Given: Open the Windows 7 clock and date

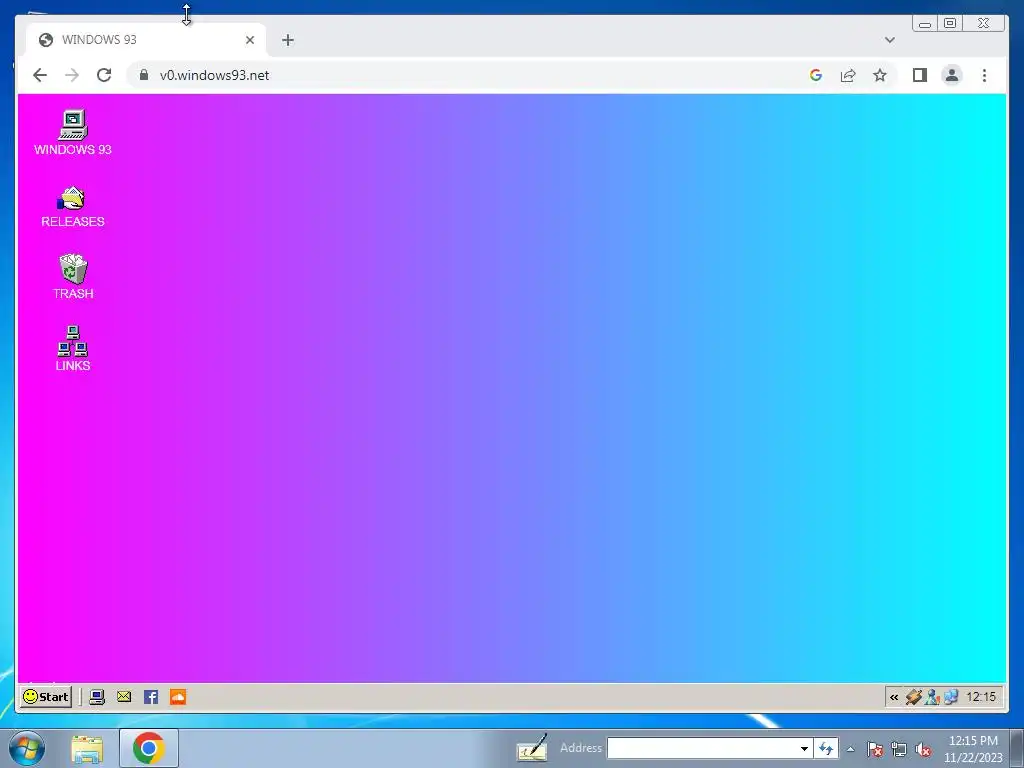Looking at the screenshot, I should click(x=973, y=749).
